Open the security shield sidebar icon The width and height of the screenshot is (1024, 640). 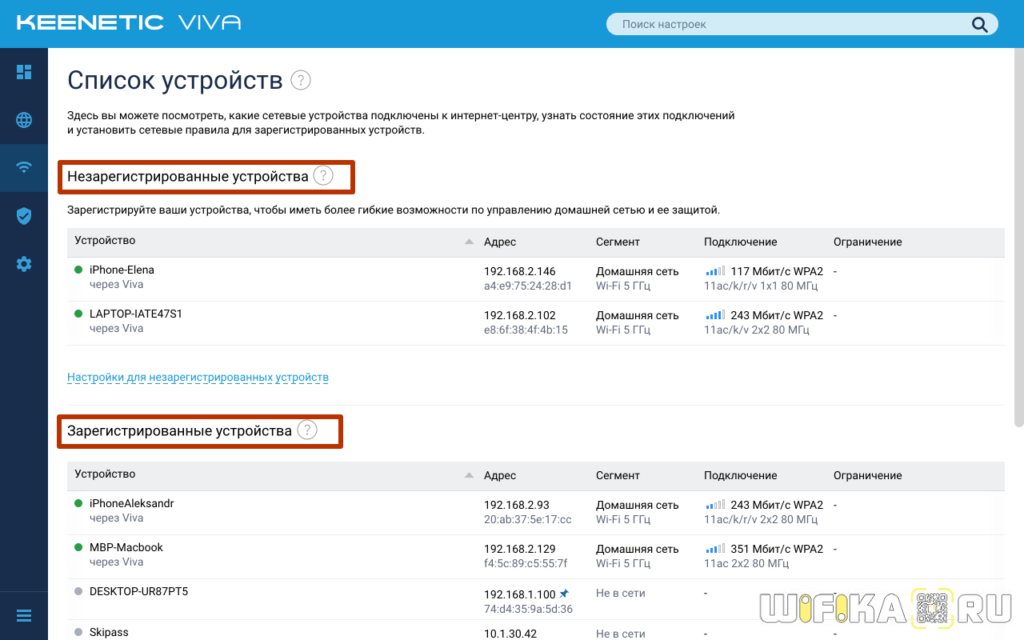pos(24,216)
